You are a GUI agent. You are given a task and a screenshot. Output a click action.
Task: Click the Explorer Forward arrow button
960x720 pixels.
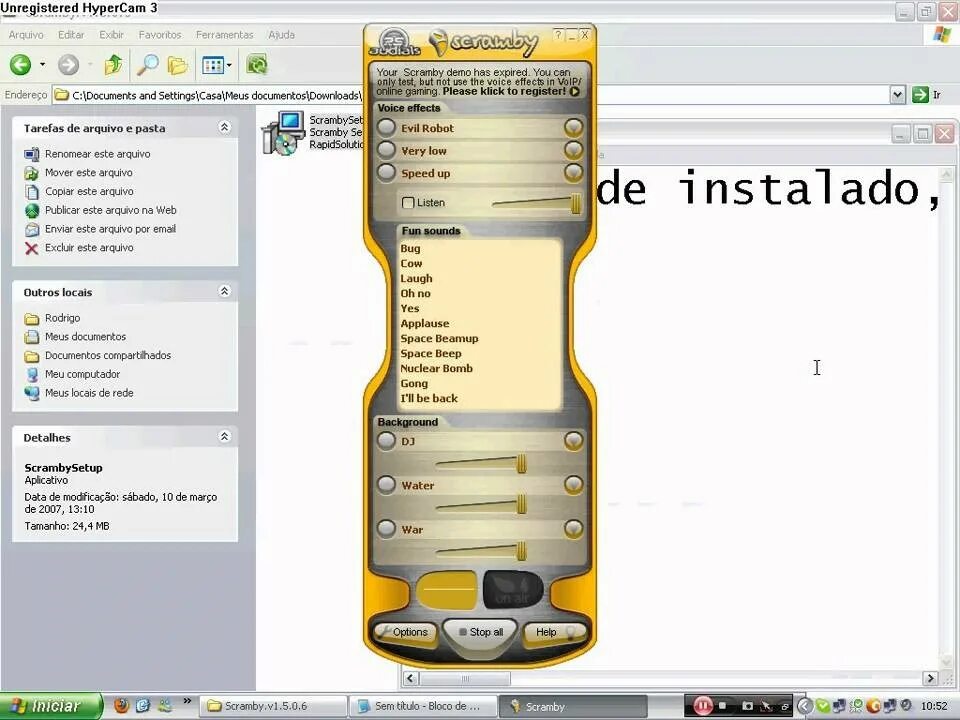(x=69, y=64)
